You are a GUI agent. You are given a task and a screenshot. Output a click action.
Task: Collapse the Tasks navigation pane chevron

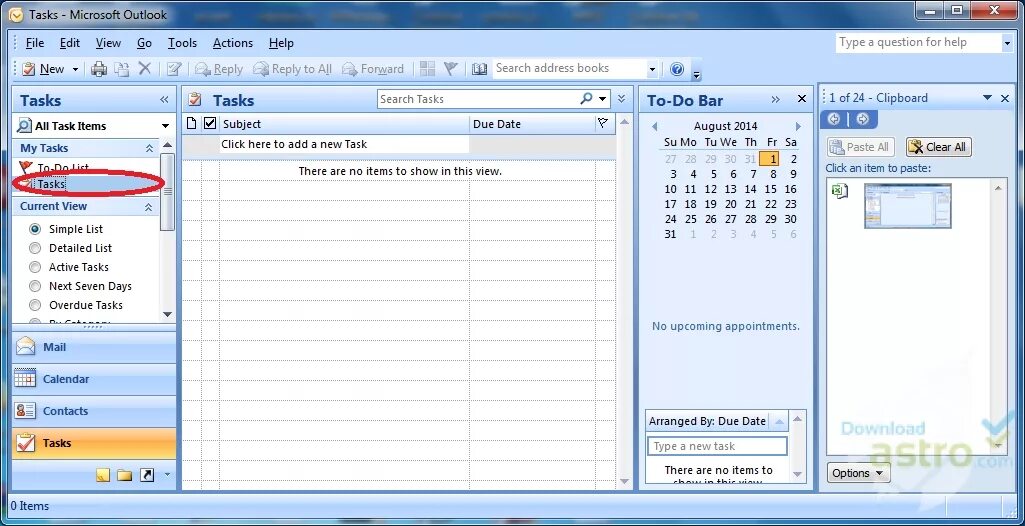[164, 100]
